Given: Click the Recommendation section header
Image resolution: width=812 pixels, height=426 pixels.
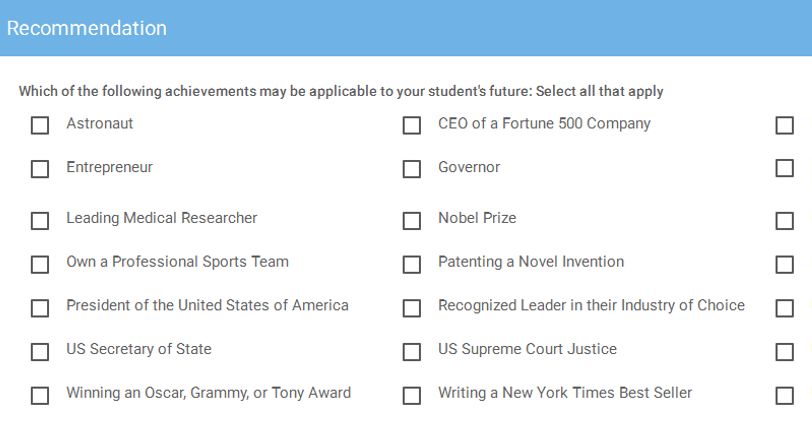Looking at the screenshot, I should (87, 28).
